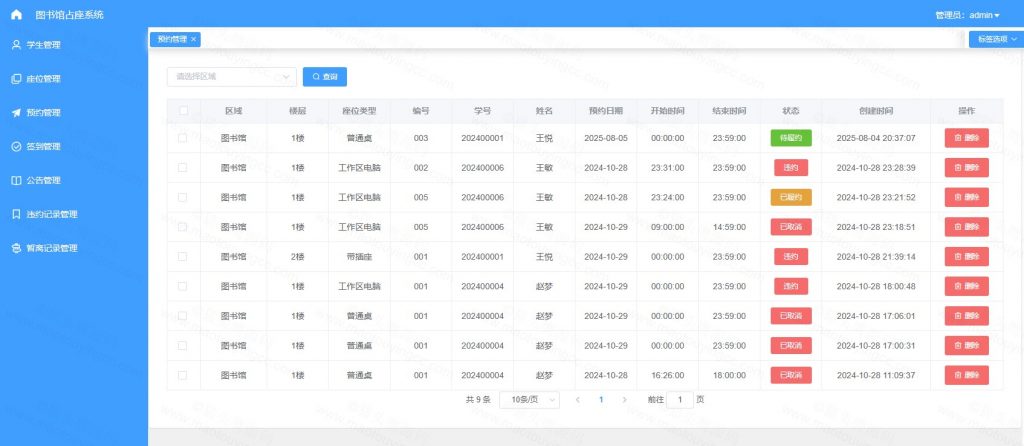Expand the 请选择区域 area select box
Image resolution: width=1024 pixels, height=446 pixels.
[232, 76]
